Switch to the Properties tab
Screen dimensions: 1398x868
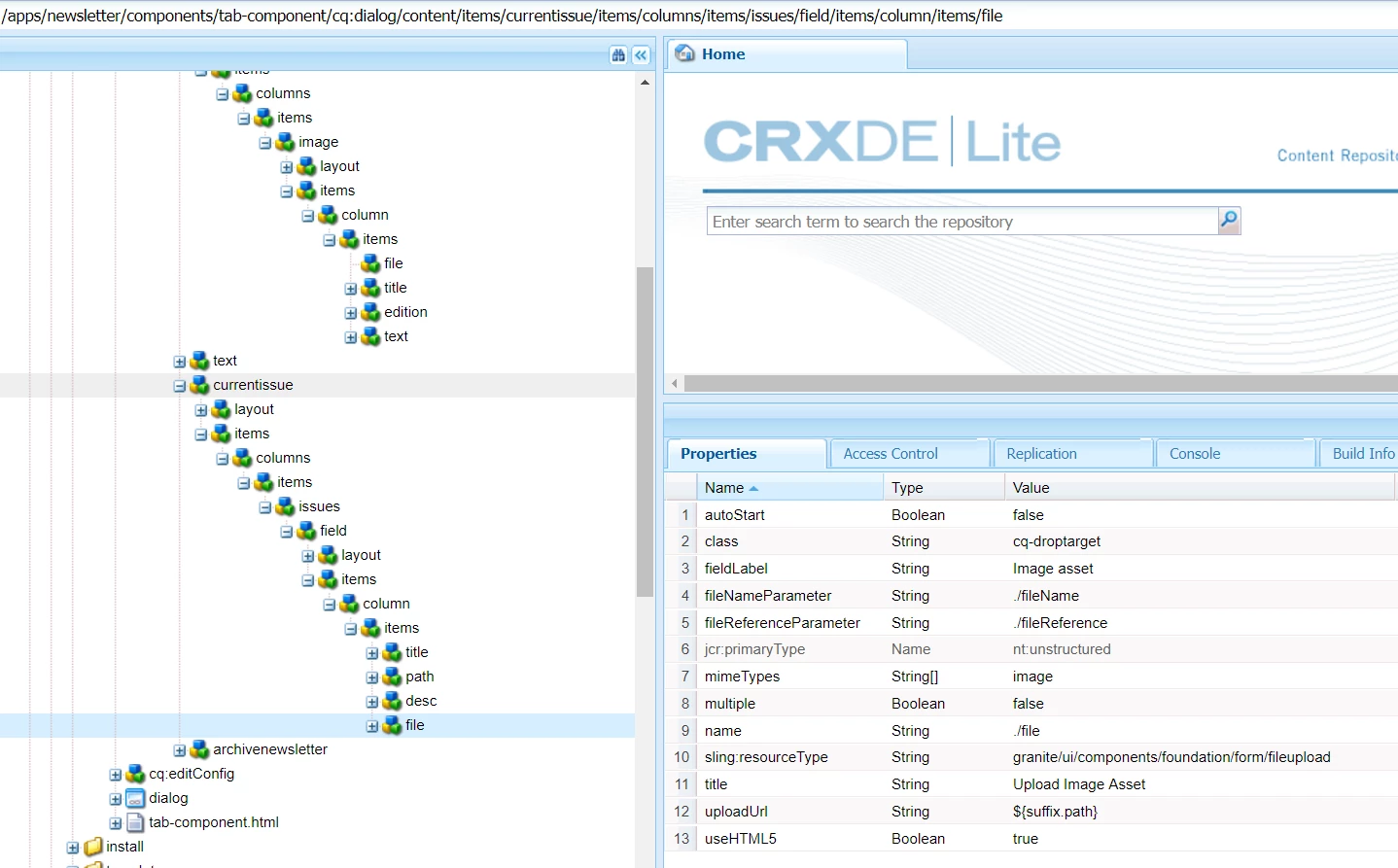[747, 453]
